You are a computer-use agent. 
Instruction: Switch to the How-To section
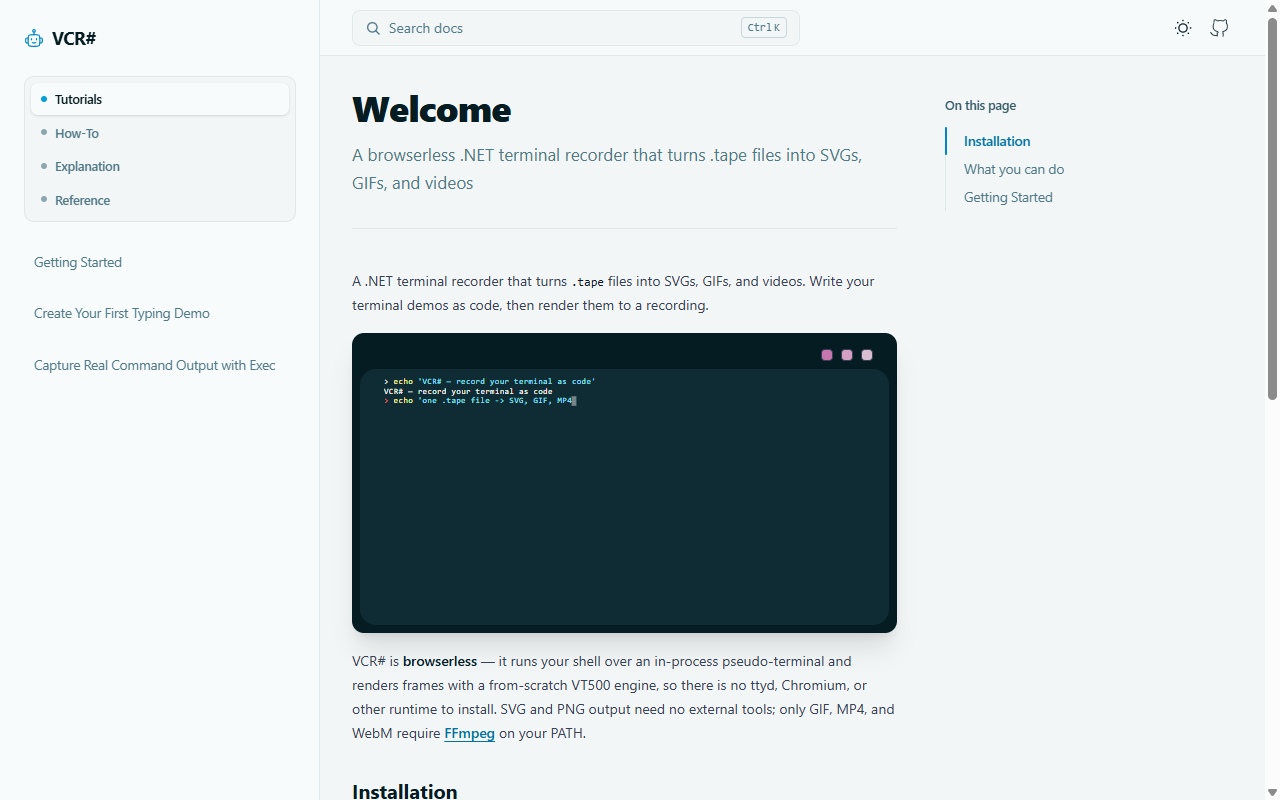click(160, 133)
